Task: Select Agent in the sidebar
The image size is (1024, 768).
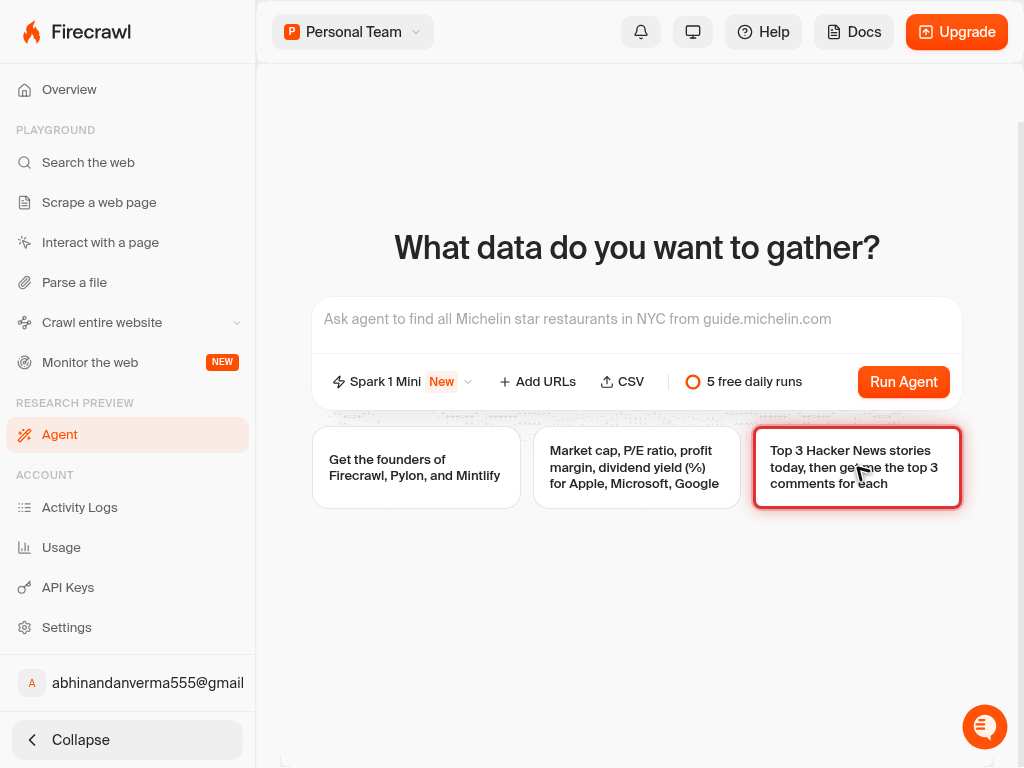Action: click(x=127, y=435)
